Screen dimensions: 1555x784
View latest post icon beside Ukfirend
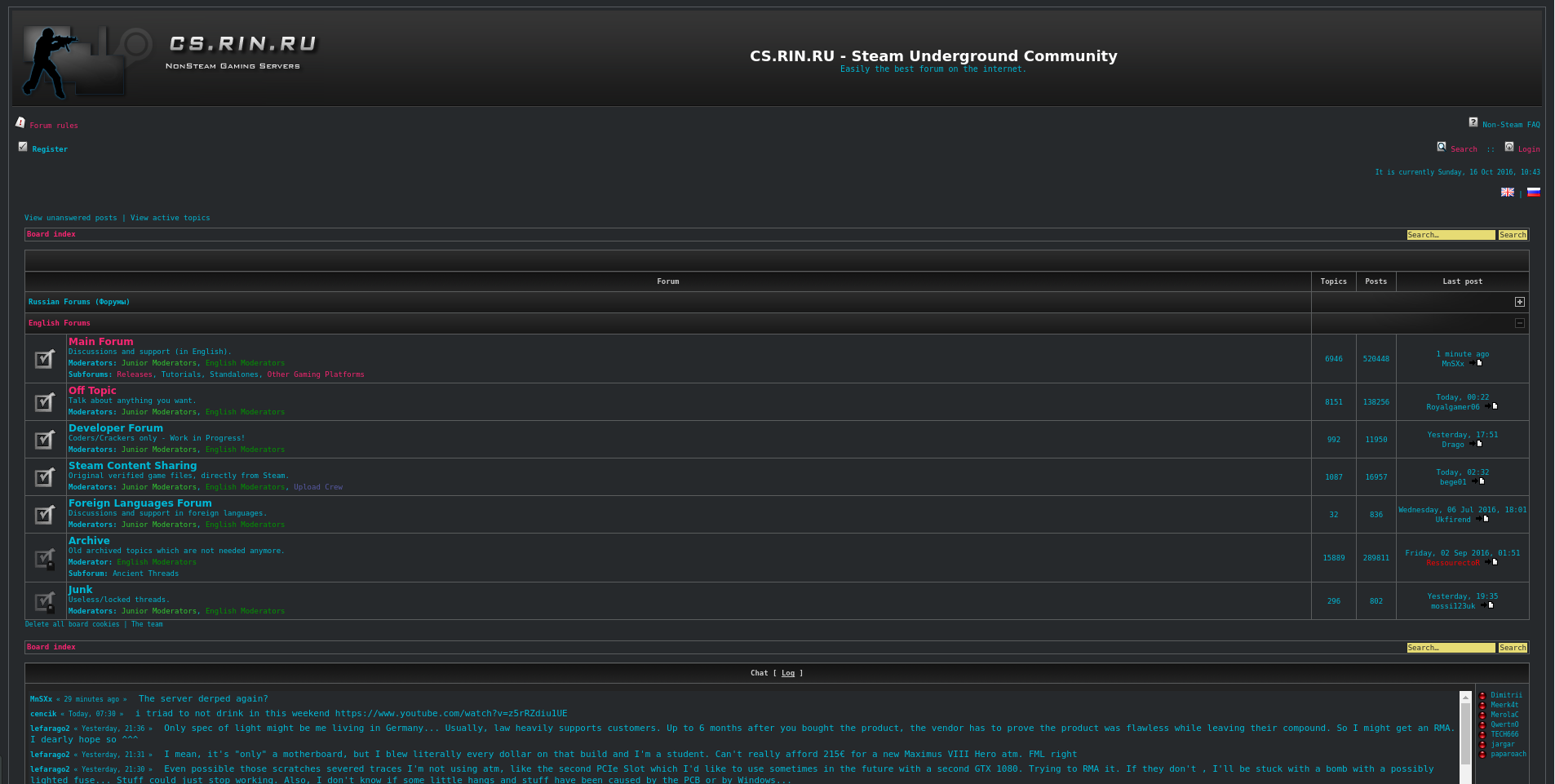[x=1482, y=519]
